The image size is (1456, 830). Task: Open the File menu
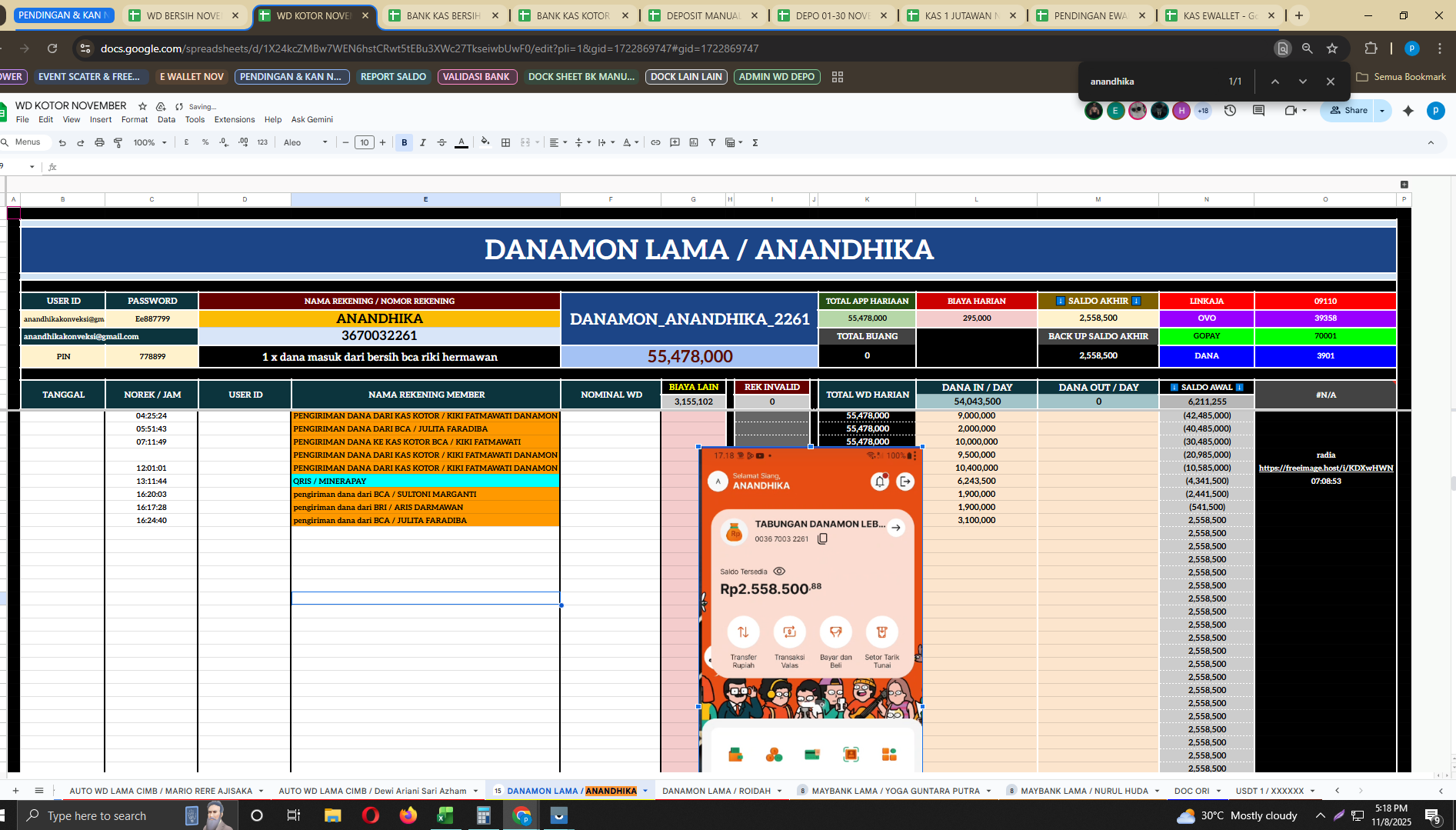pos(22,120)
